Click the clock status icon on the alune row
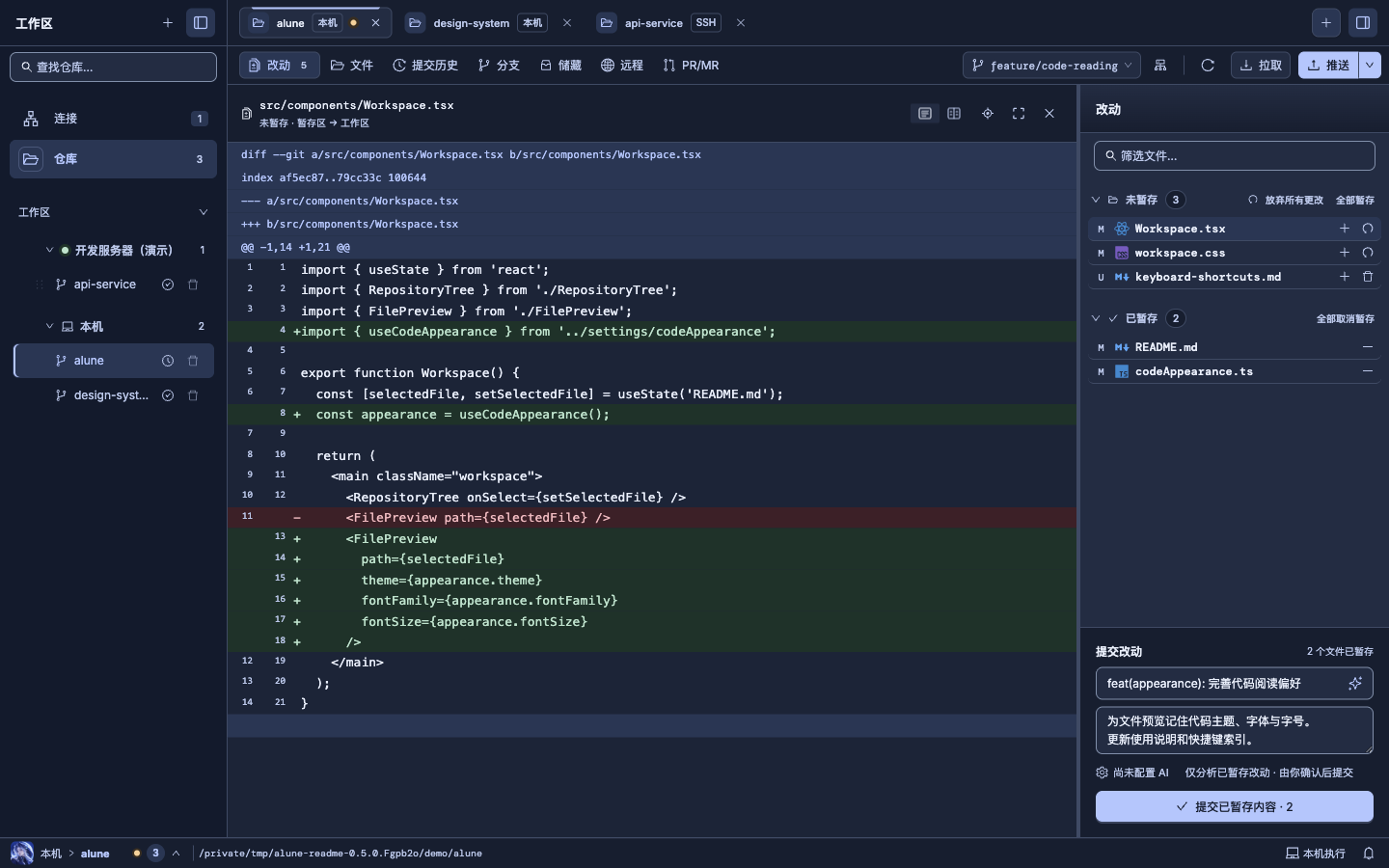1389x868 pixels. (168, 361)
